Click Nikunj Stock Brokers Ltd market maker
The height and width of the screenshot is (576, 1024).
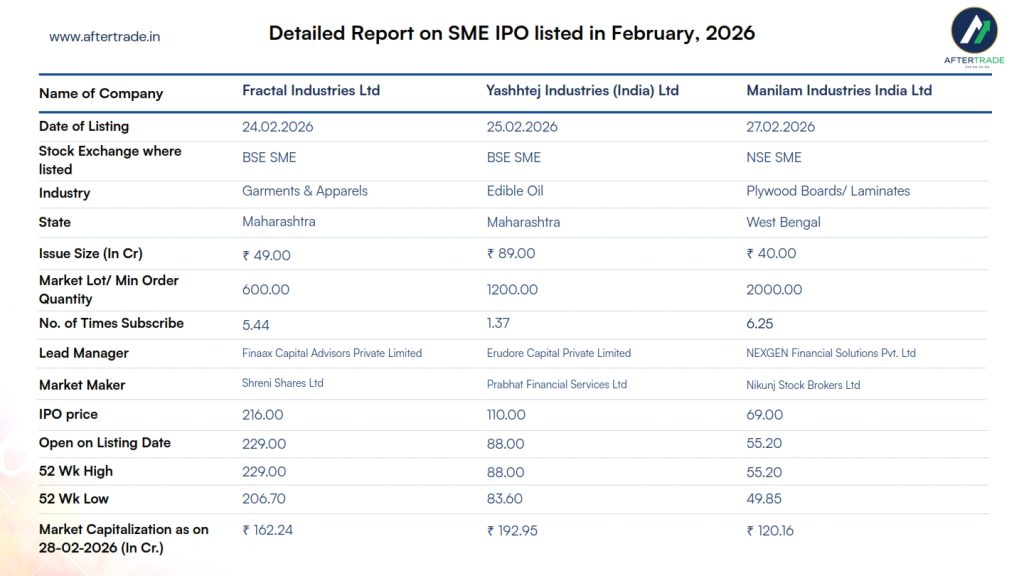[x=803, y=385]
